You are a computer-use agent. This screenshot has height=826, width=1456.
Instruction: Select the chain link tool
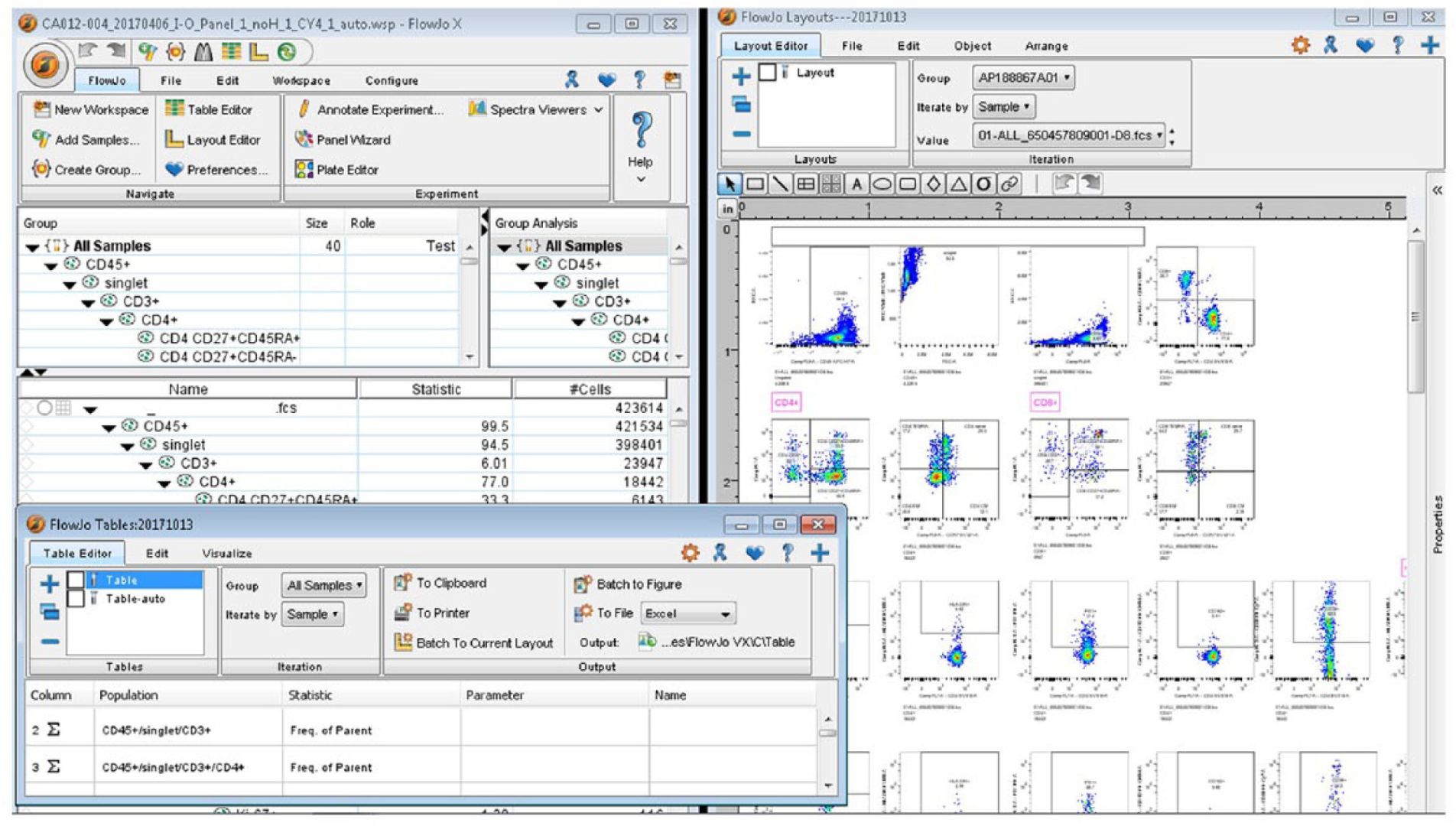[1009, 184]
